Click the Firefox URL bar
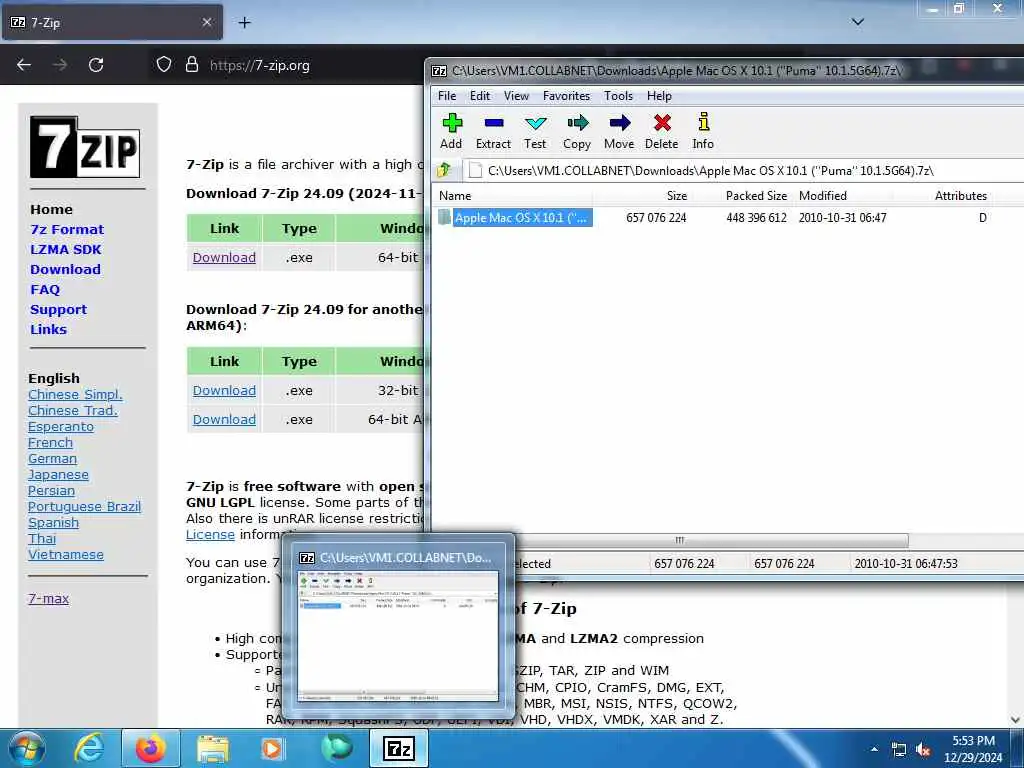 (259, 65)
